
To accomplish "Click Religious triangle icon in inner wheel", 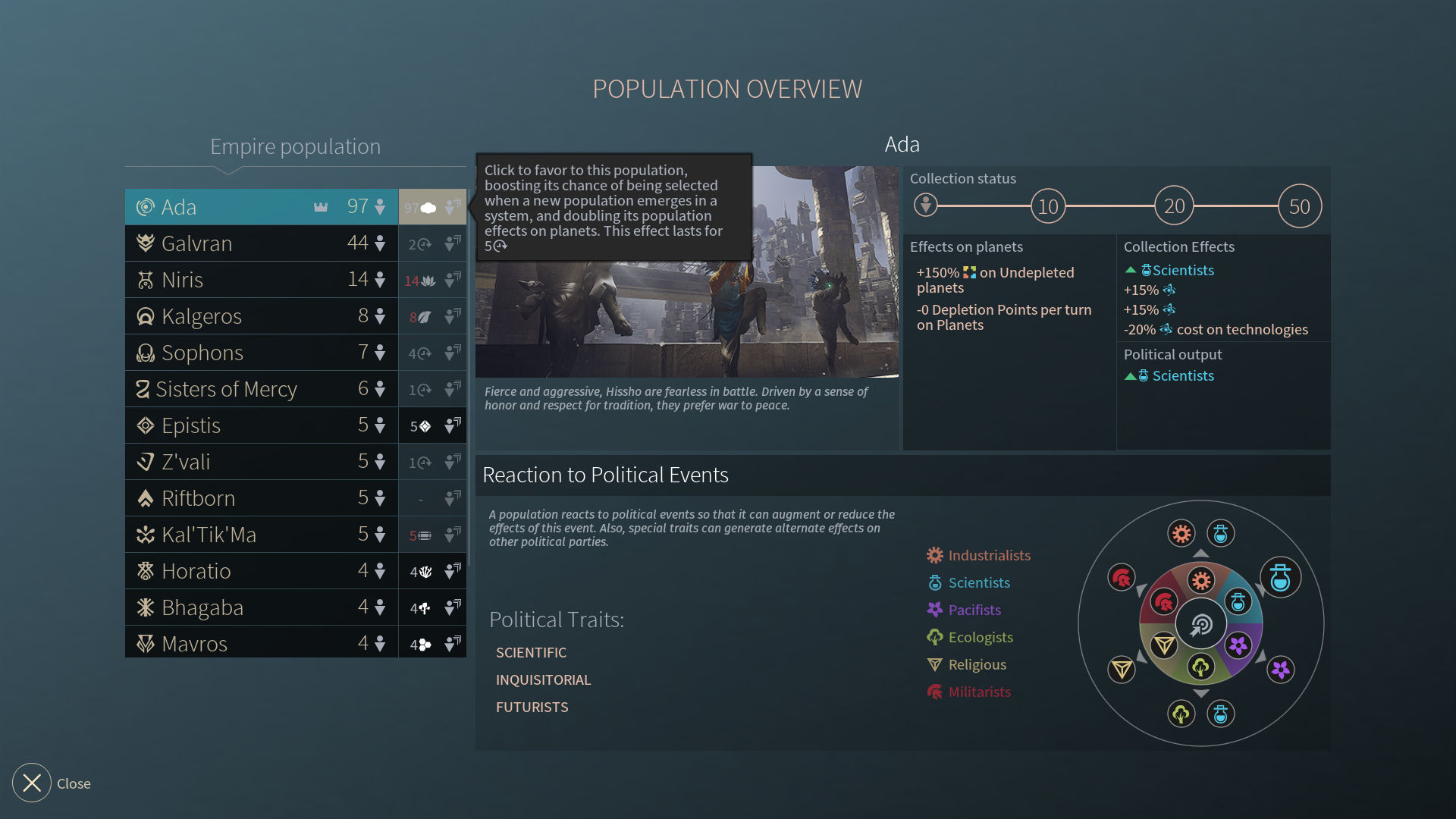I will coord(1163,645).
